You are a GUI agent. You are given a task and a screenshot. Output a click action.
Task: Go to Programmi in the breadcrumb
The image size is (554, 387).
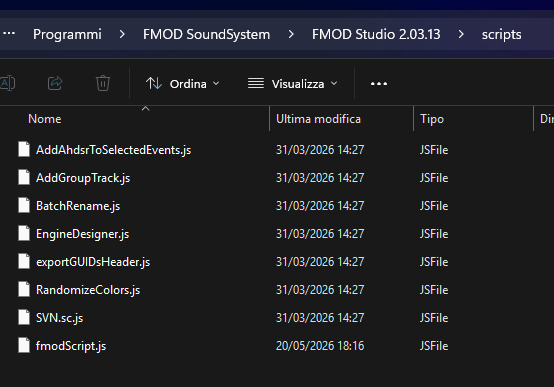(67, 34)
